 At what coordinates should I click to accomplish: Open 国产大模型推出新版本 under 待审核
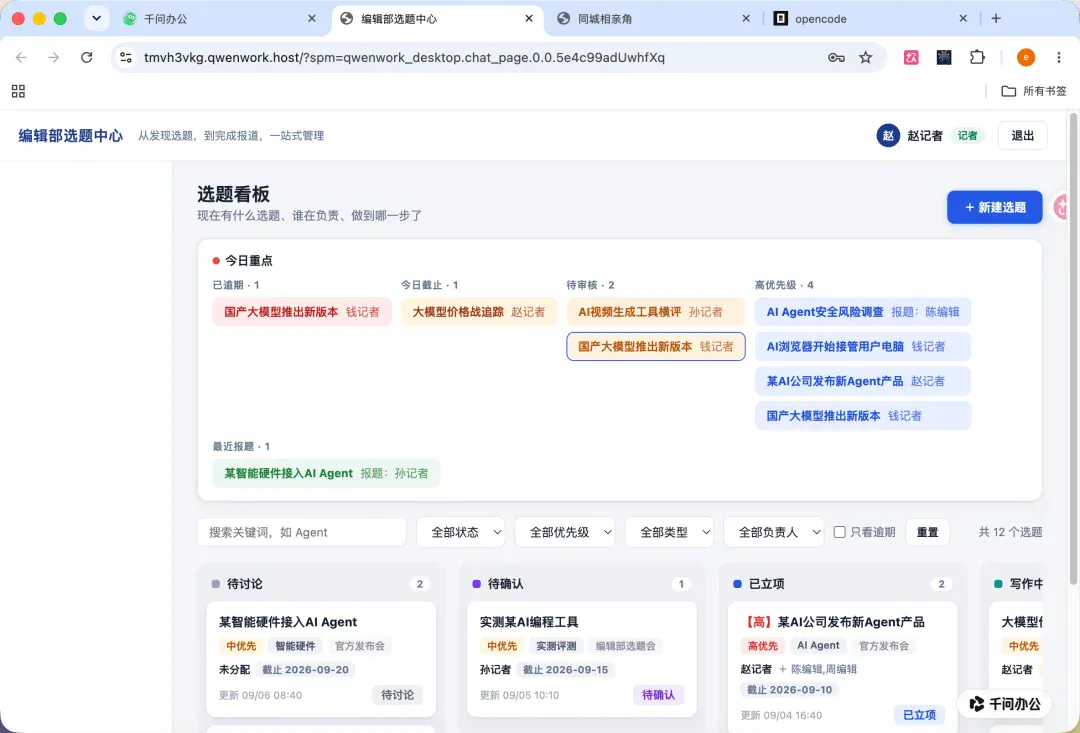(x=656, y=346)
